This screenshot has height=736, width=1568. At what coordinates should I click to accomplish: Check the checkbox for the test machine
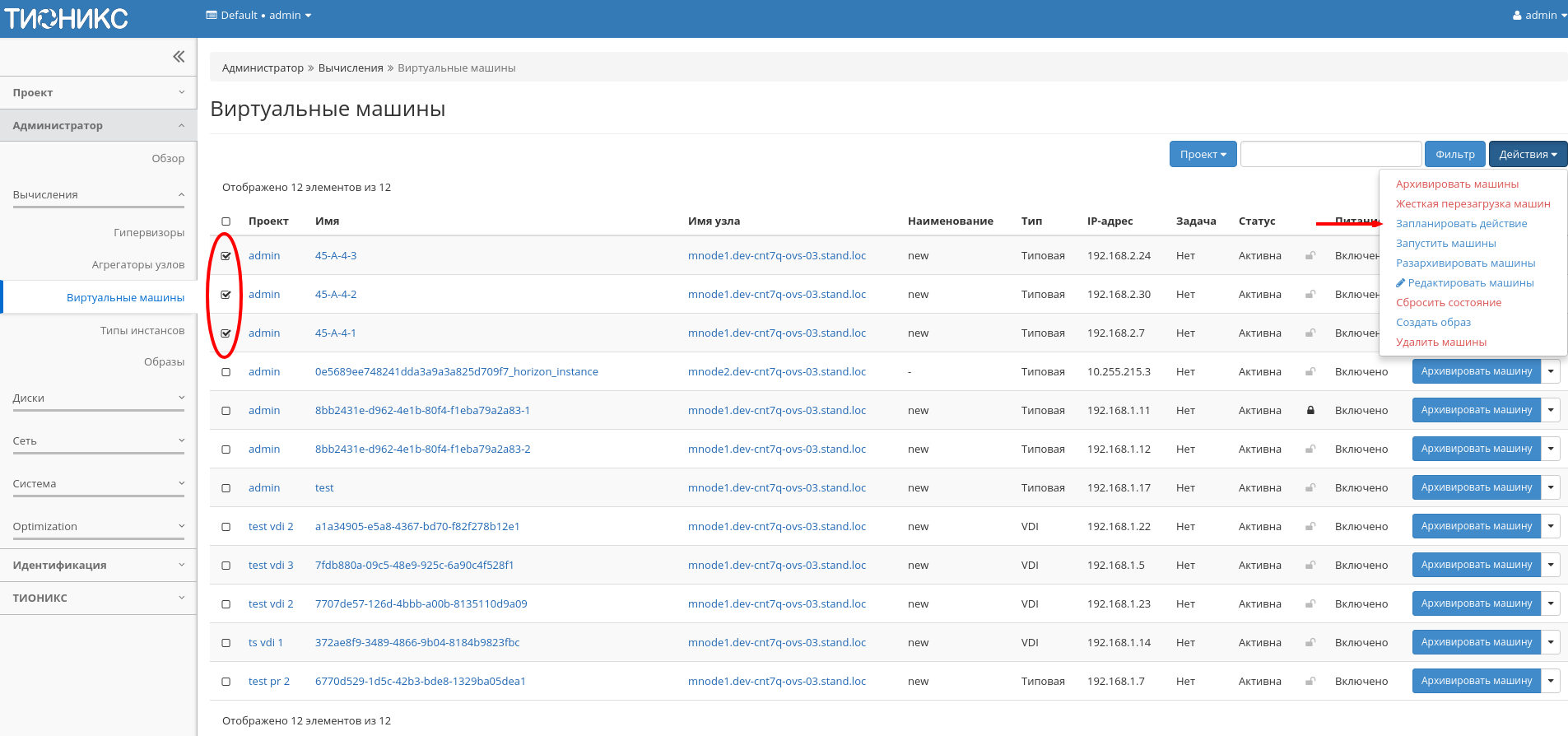click(226, 488)
